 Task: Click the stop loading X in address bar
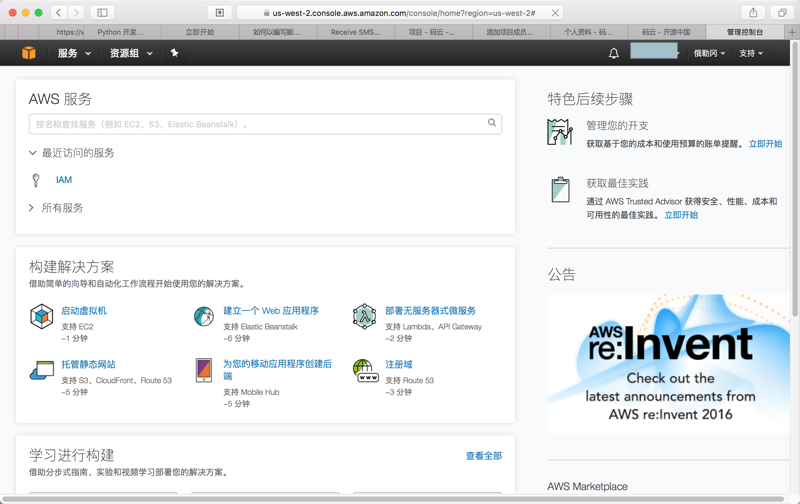[555, 13]
